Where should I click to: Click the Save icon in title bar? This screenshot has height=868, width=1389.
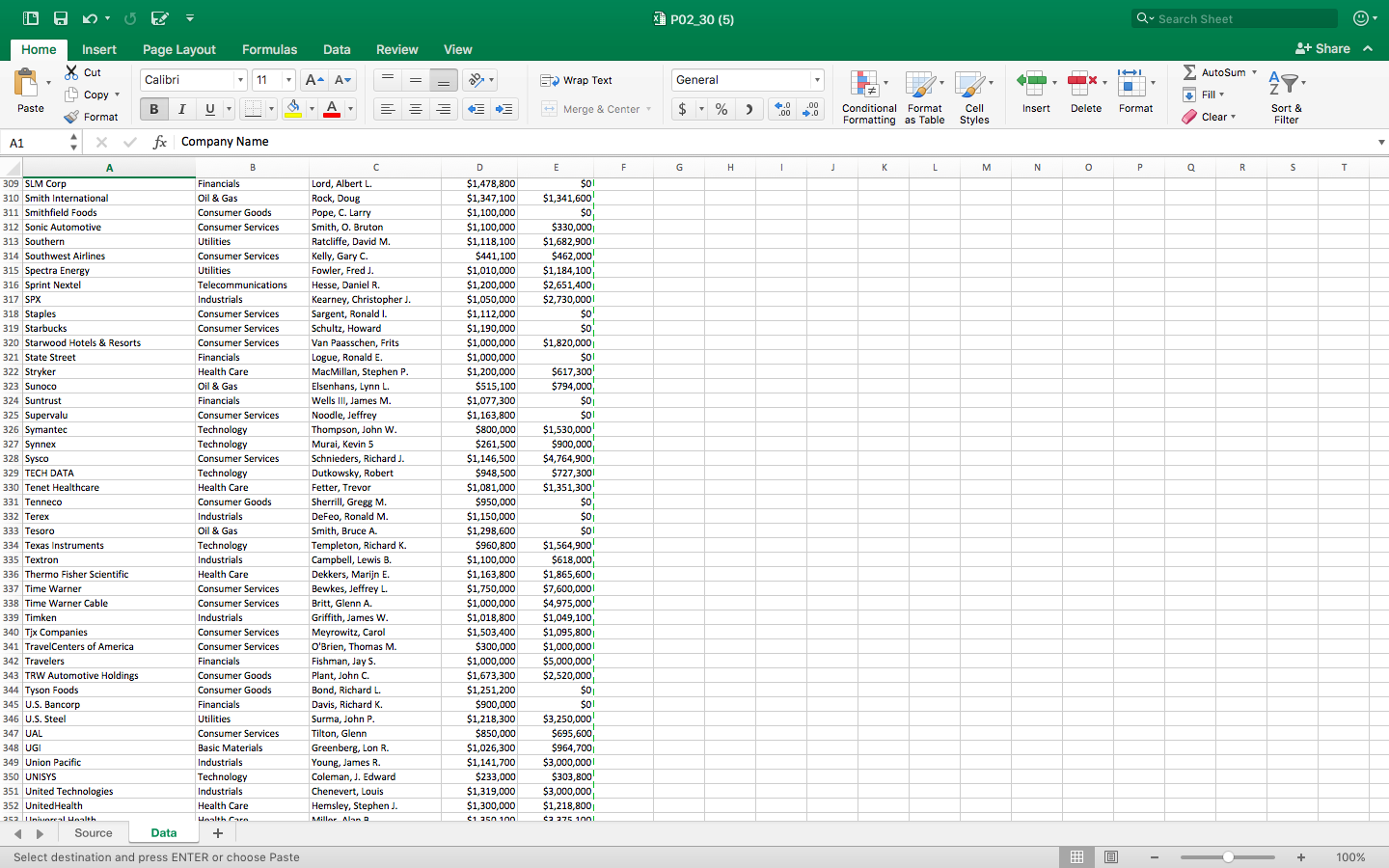[x=61, y=18]
